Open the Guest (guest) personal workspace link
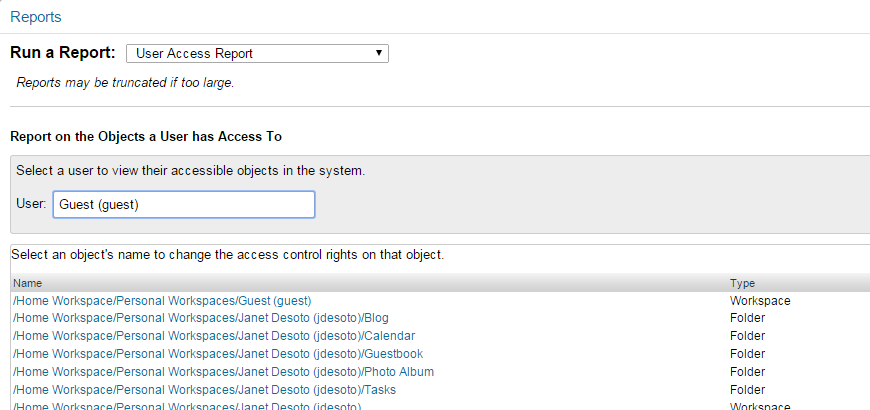 pos(162,300)
